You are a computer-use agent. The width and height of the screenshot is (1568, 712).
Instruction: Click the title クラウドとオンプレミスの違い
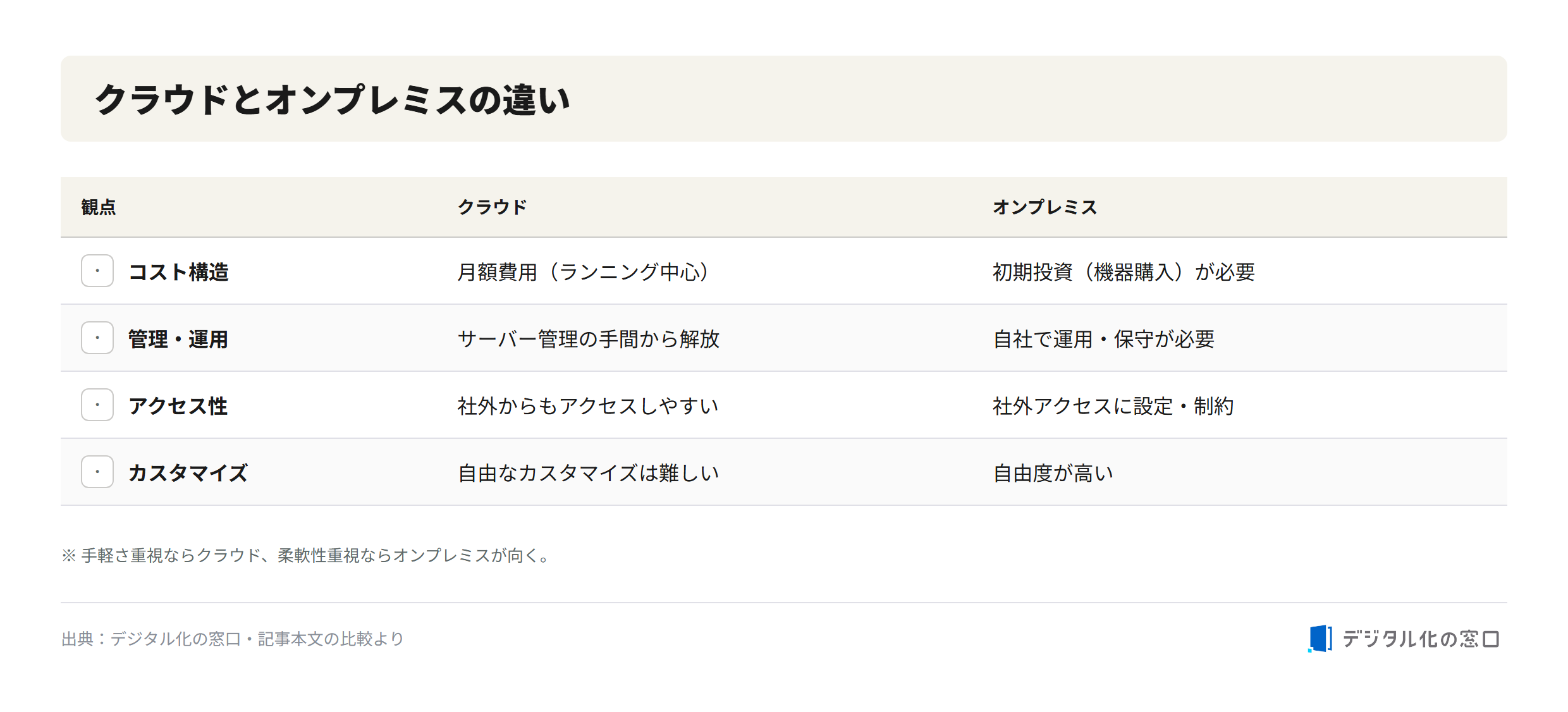coord(333,100)
